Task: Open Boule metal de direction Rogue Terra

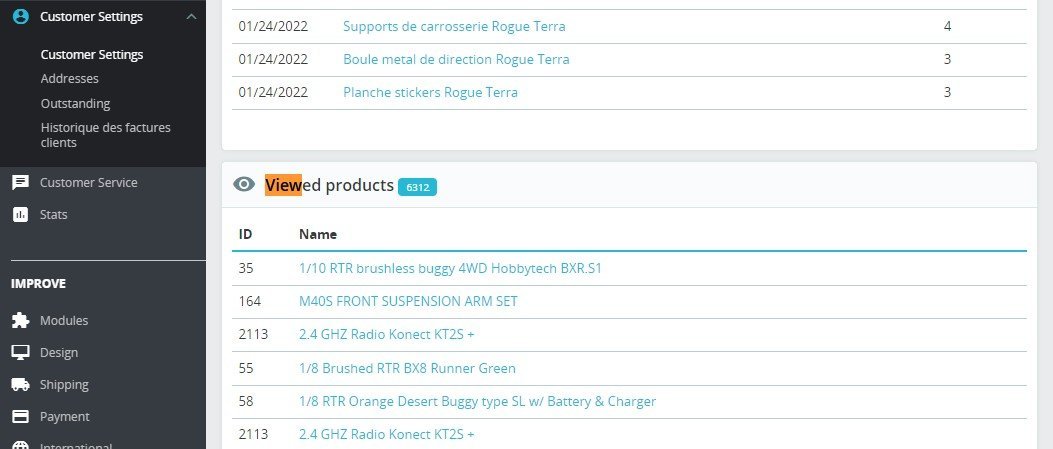Action: pyautogui.click(x=456, y=60)
